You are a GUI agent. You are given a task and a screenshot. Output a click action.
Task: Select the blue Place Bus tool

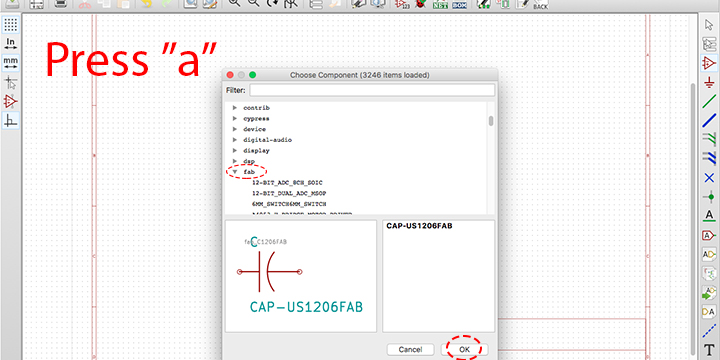coord(709,120)
